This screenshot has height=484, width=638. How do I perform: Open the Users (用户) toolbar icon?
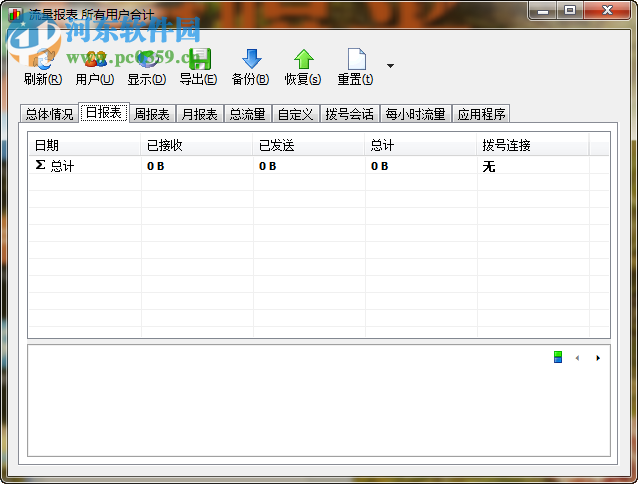pos(95,59)
